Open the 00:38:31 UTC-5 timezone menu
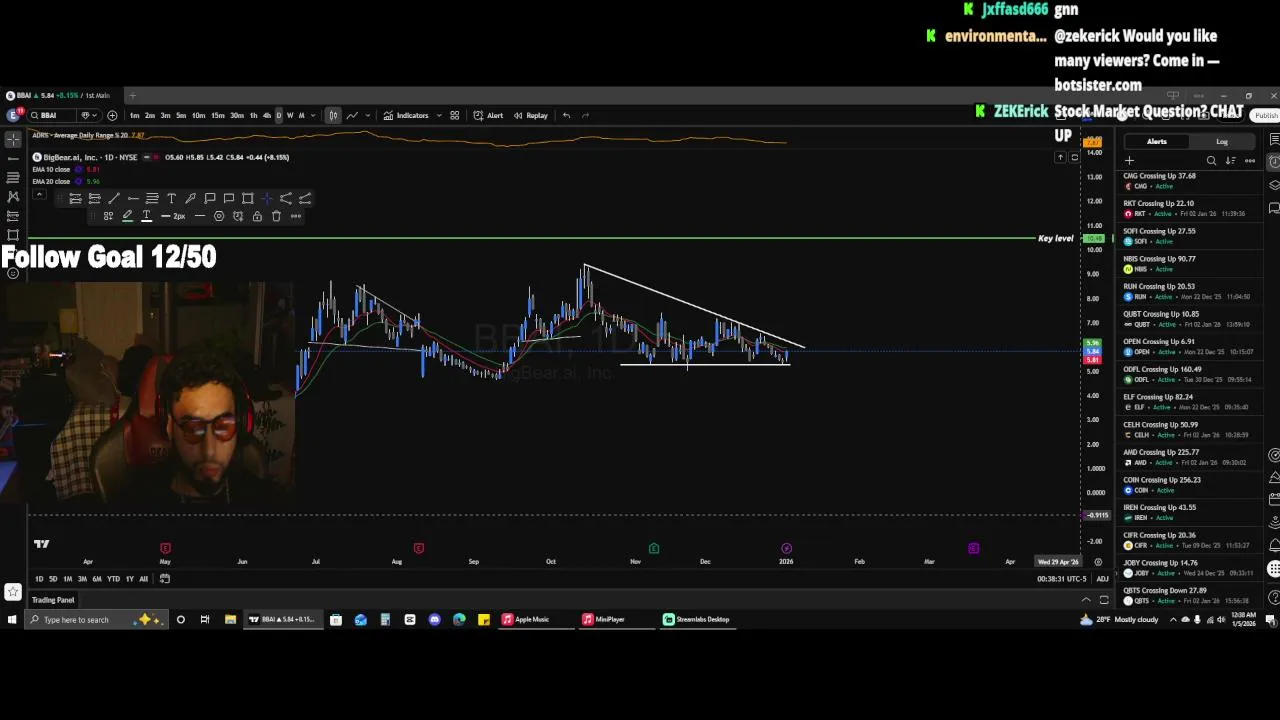Image resolution: width=1280 pixels, height=720 pixels. click(x=1061, y=579)
